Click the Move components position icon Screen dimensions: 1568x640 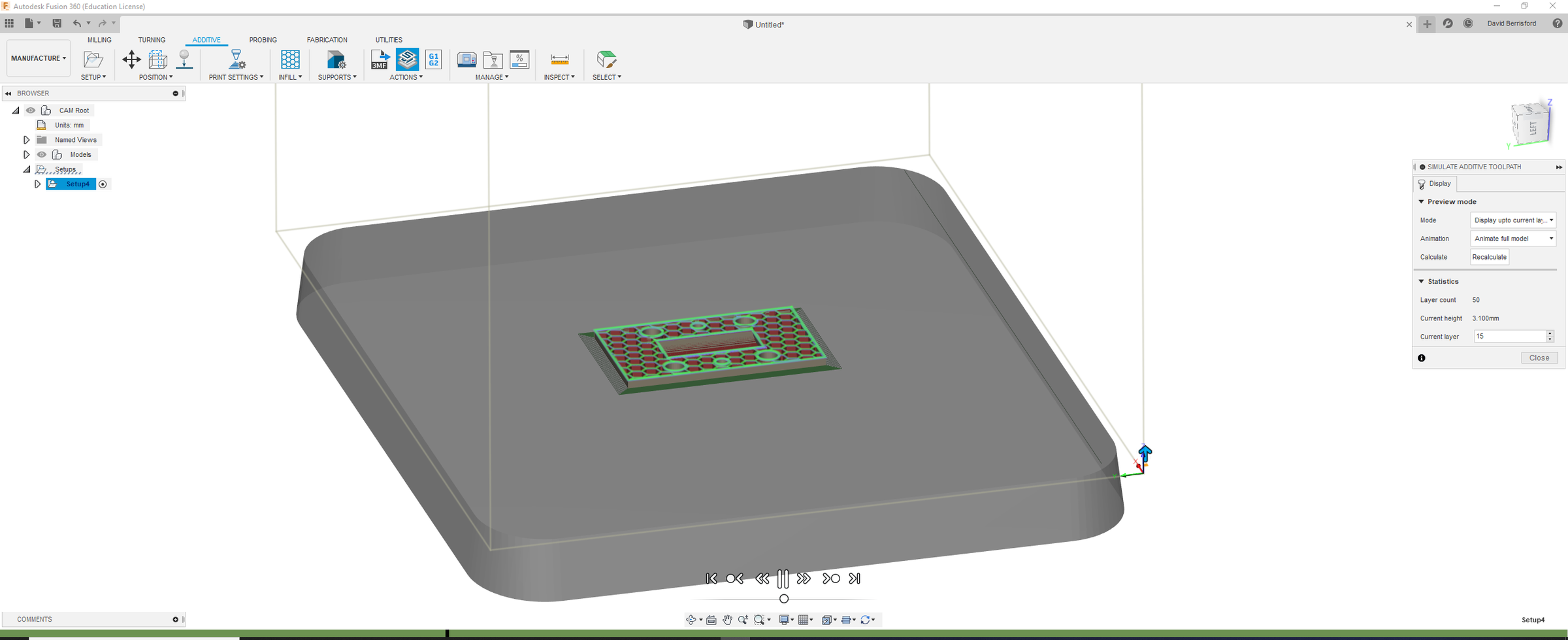pyautogui.click(x=131, y=59)
